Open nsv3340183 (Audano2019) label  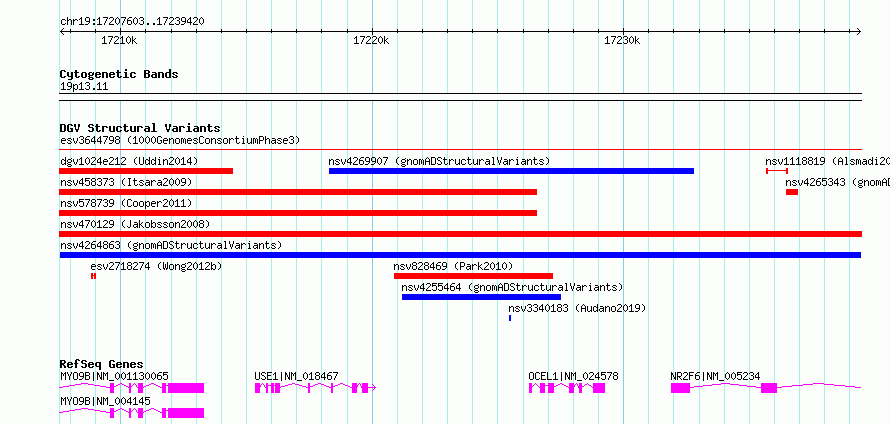coord(577,308)
